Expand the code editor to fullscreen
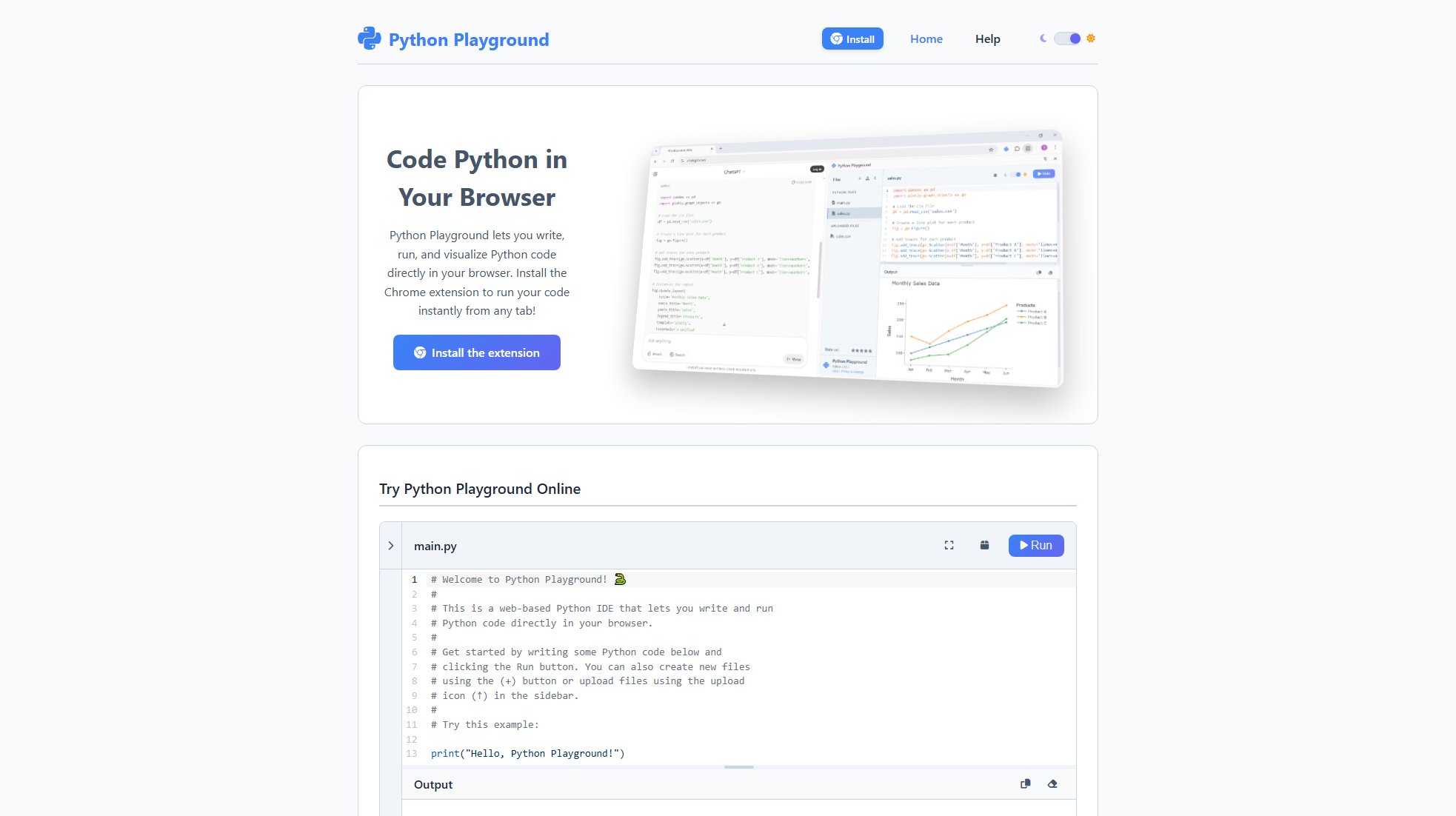This screenshot has height=816, width=1456. [x=949, y=545]
